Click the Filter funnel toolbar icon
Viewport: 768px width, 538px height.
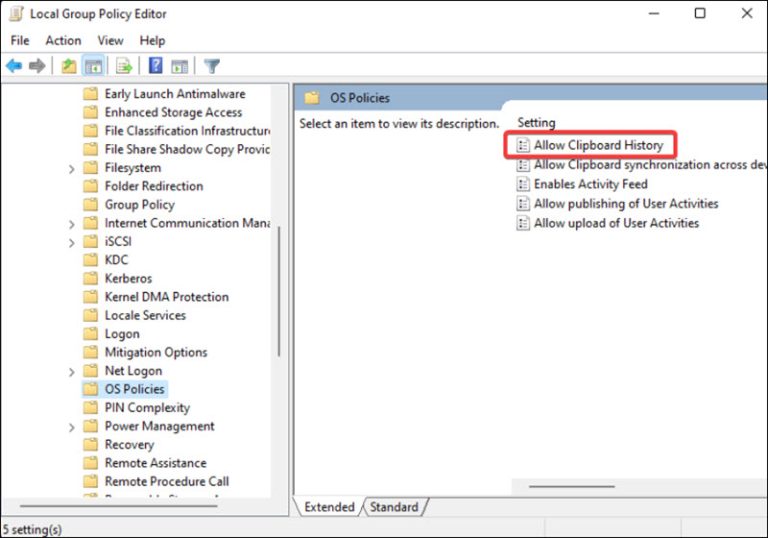(x=212, y=66)
